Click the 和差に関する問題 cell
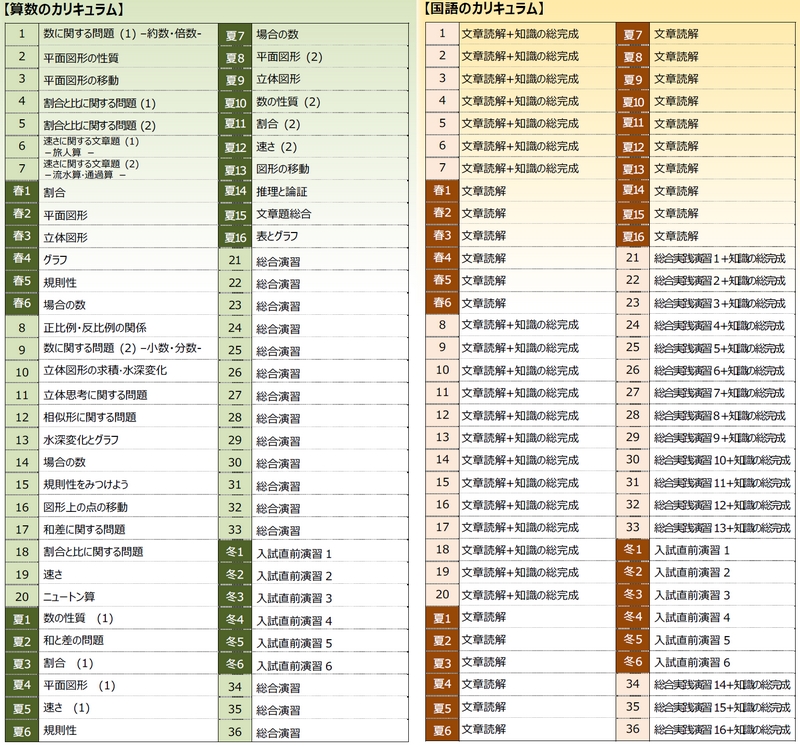 [x=84, y=530]
